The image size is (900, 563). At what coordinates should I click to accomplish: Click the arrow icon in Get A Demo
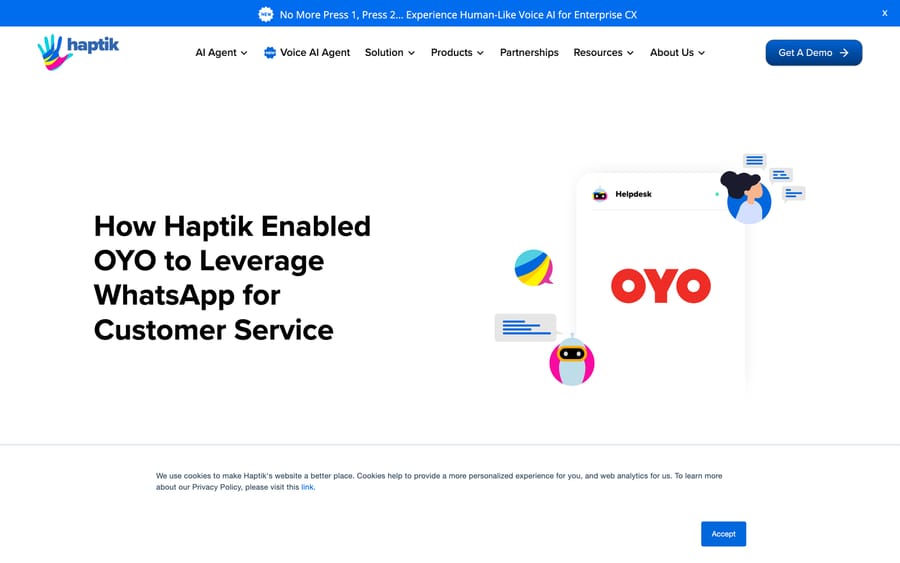click(844, 53)
